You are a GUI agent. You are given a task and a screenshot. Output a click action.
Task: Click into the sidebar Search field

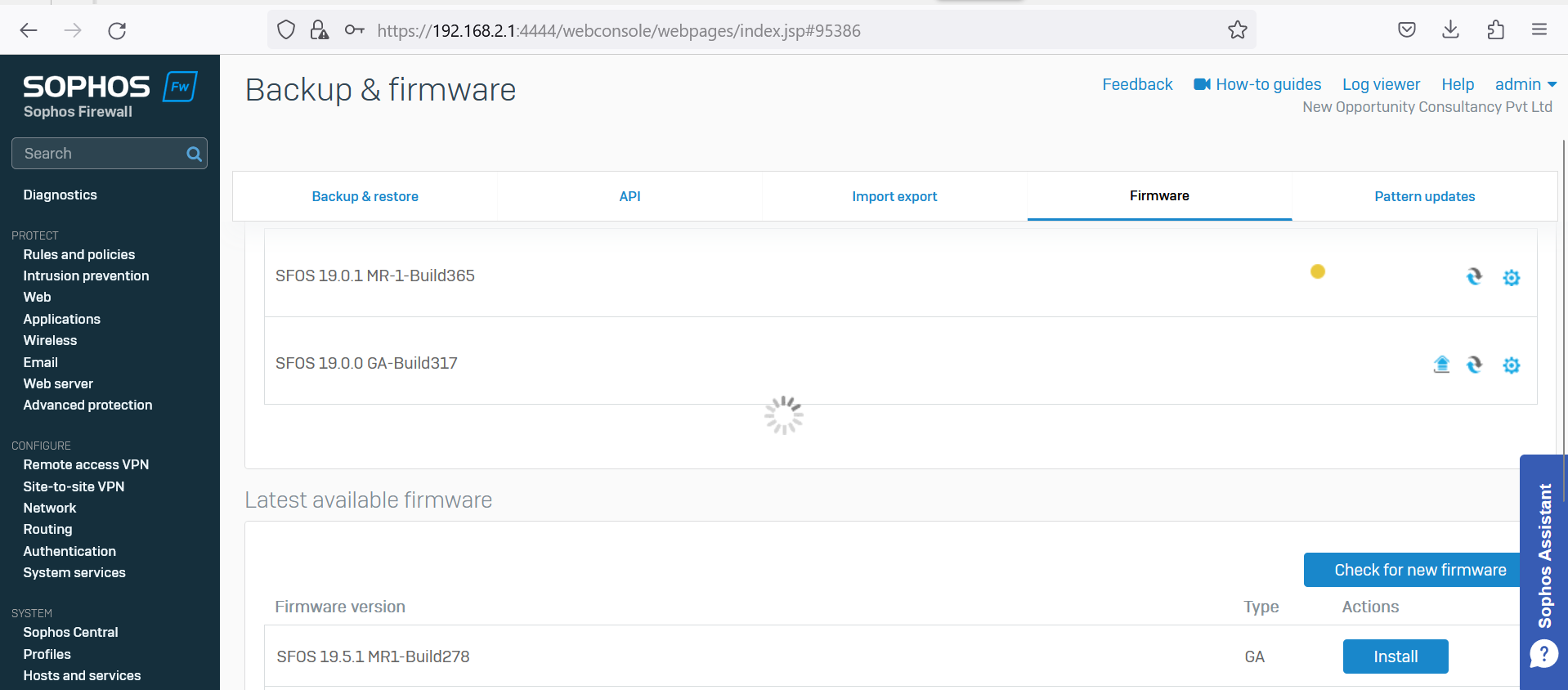[x=98, y=154]
